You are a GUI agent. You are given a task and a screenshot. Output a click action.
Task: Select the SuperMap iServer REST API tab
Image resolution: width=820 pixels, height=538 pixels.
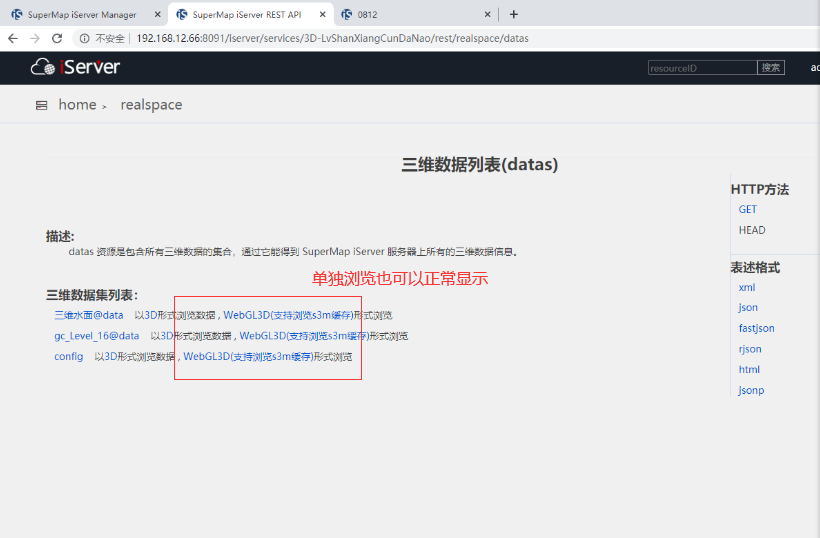(250, 15)
